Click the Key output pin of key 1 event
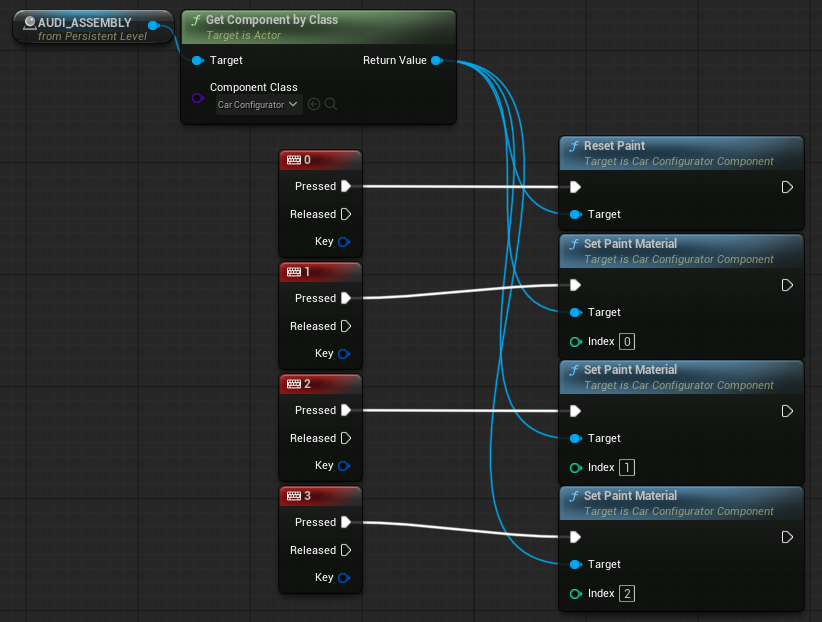 click(x=344, y=354)
